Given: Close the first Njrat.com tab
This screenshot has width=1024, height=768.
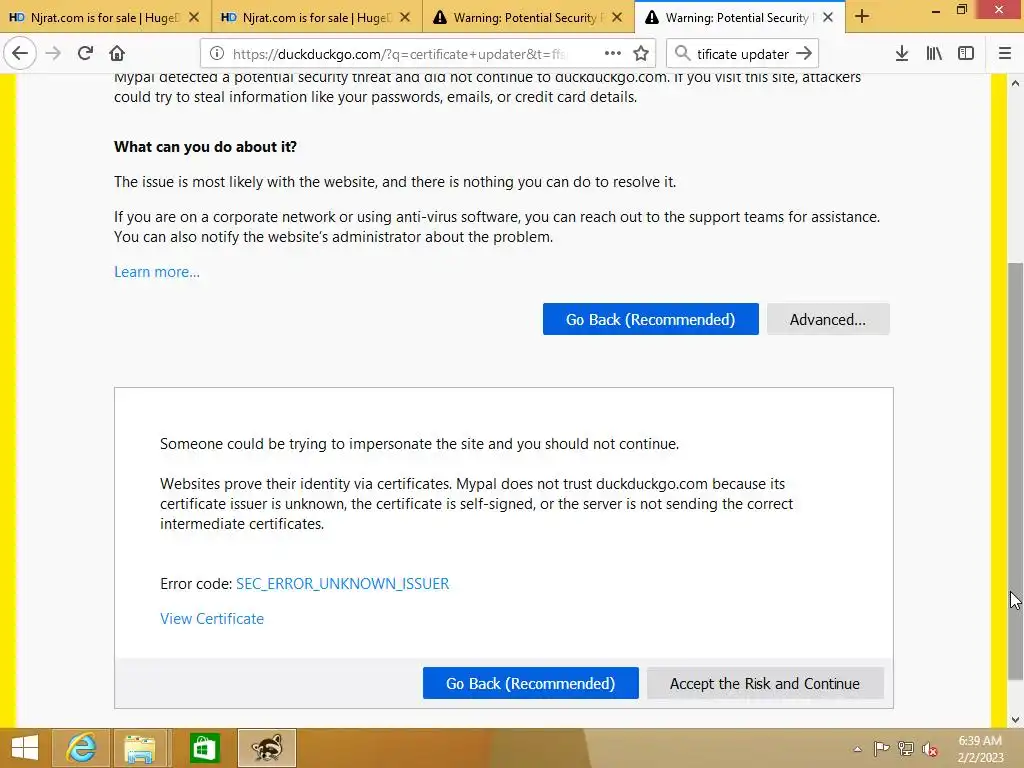Looking at the screenshot, I should pyautogui.click(x=194, y=18).
